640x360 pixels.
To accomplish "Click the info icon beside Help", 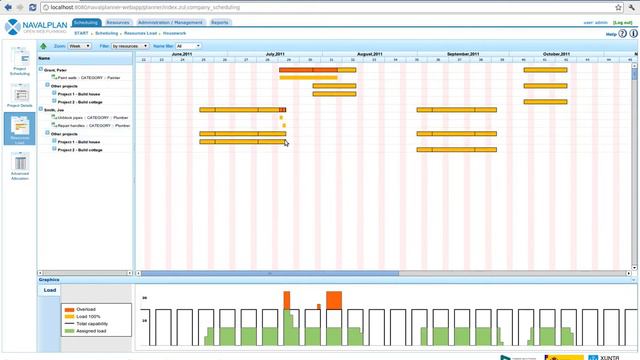I will point(633,34).
